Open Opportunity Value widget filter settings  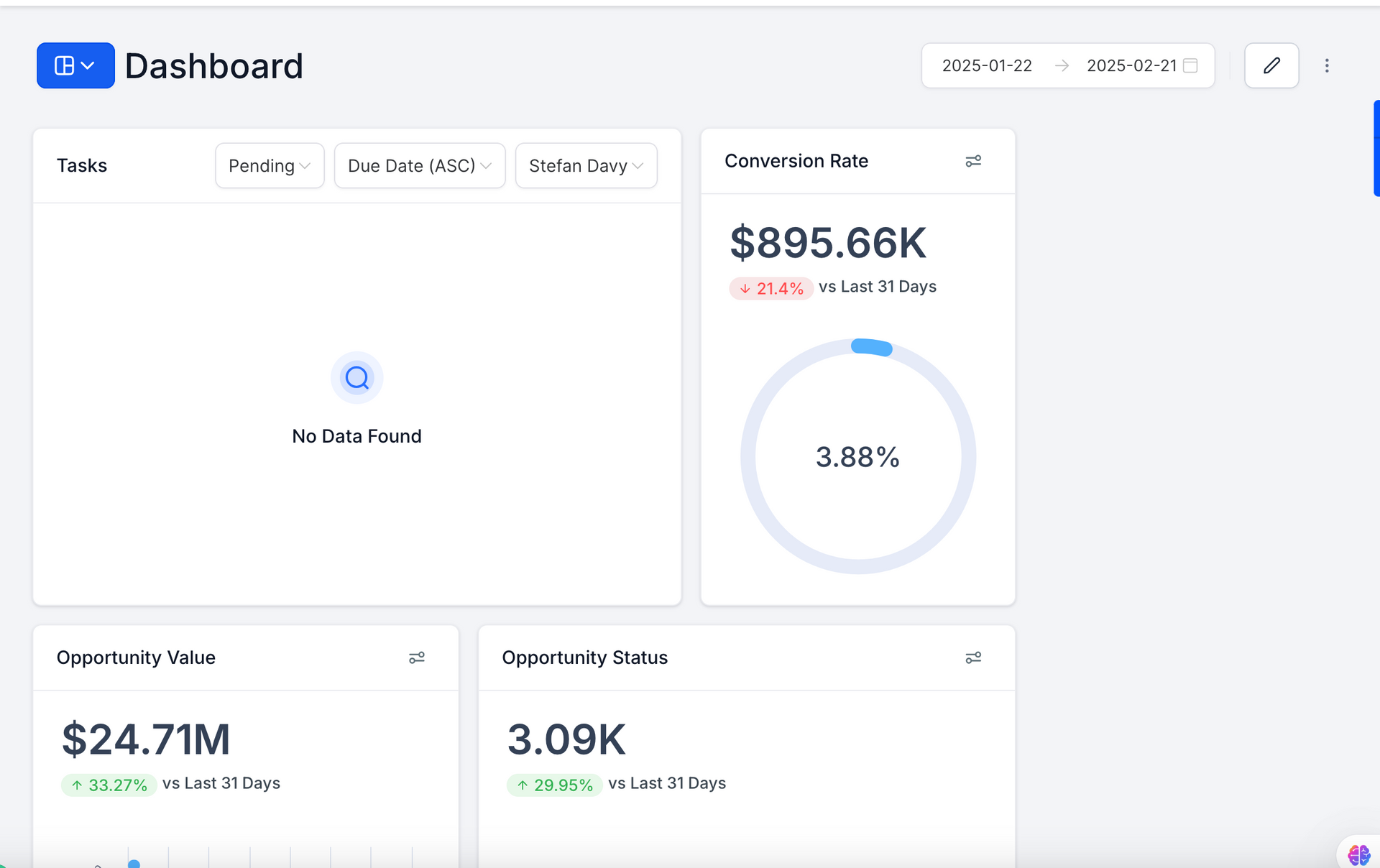[x=417, y=657]
